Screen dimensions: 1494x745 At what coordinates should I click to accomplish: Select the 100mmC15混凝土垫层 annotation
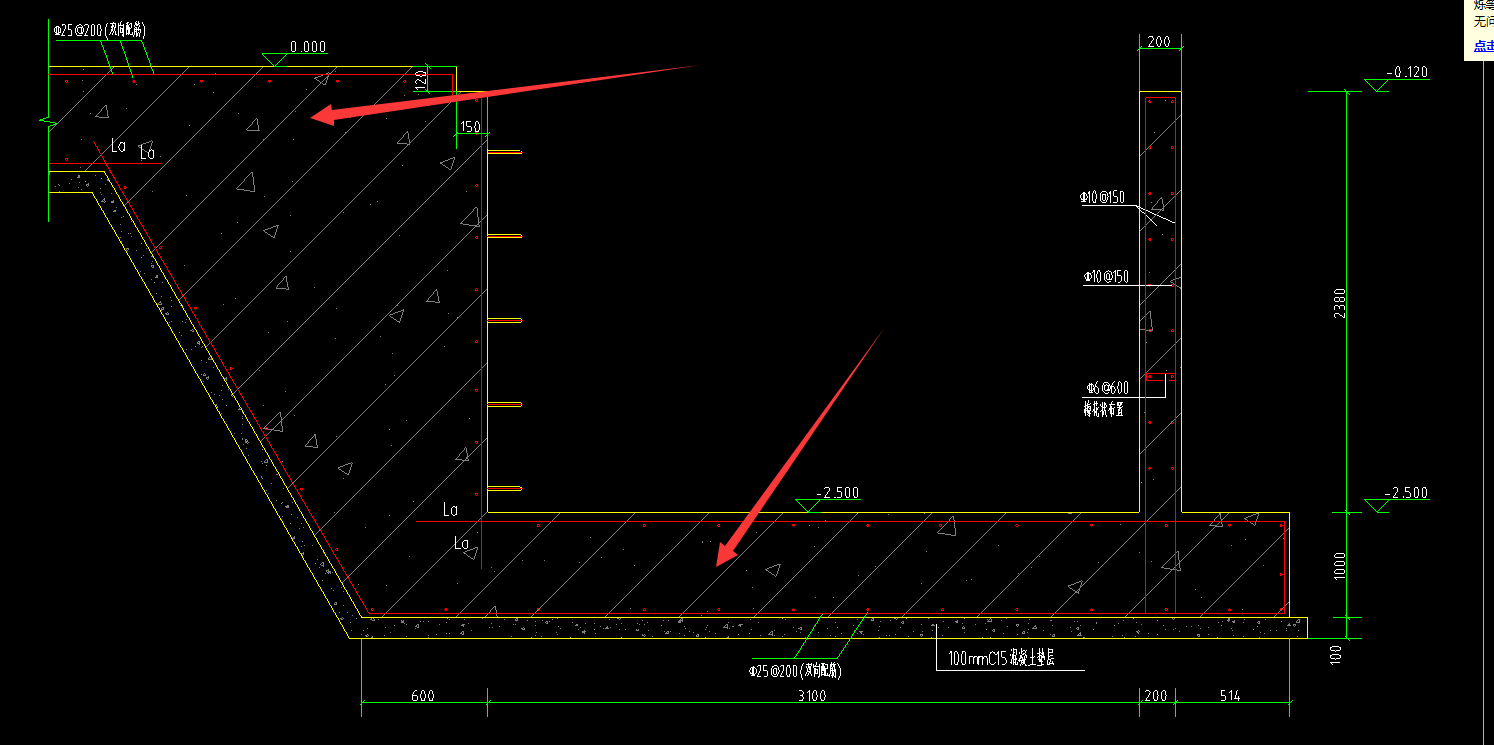click(x=1003, y=659)
